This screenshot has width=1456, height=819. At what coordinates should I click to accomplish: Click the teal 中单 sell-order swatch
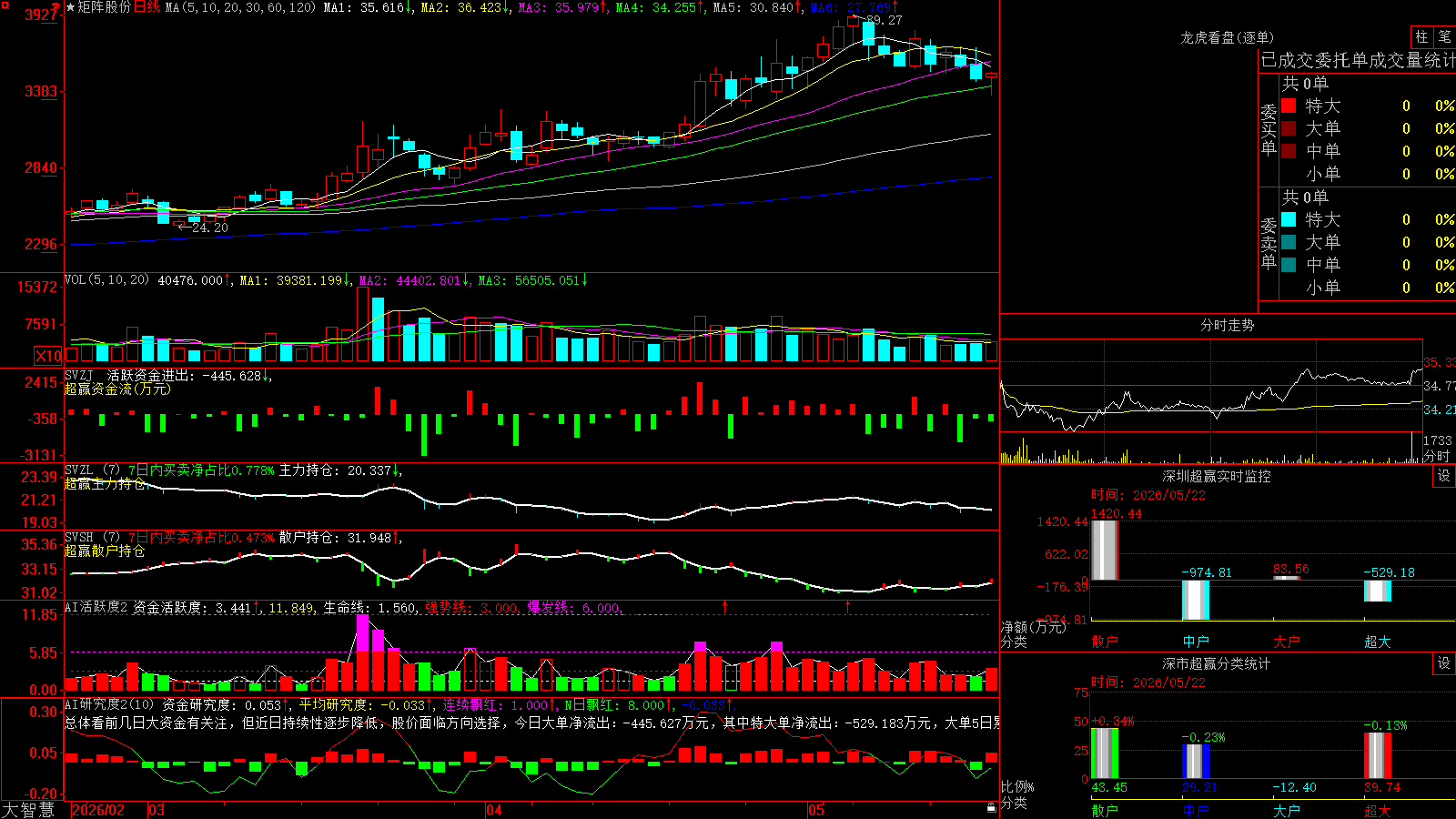click(1289, 265)
